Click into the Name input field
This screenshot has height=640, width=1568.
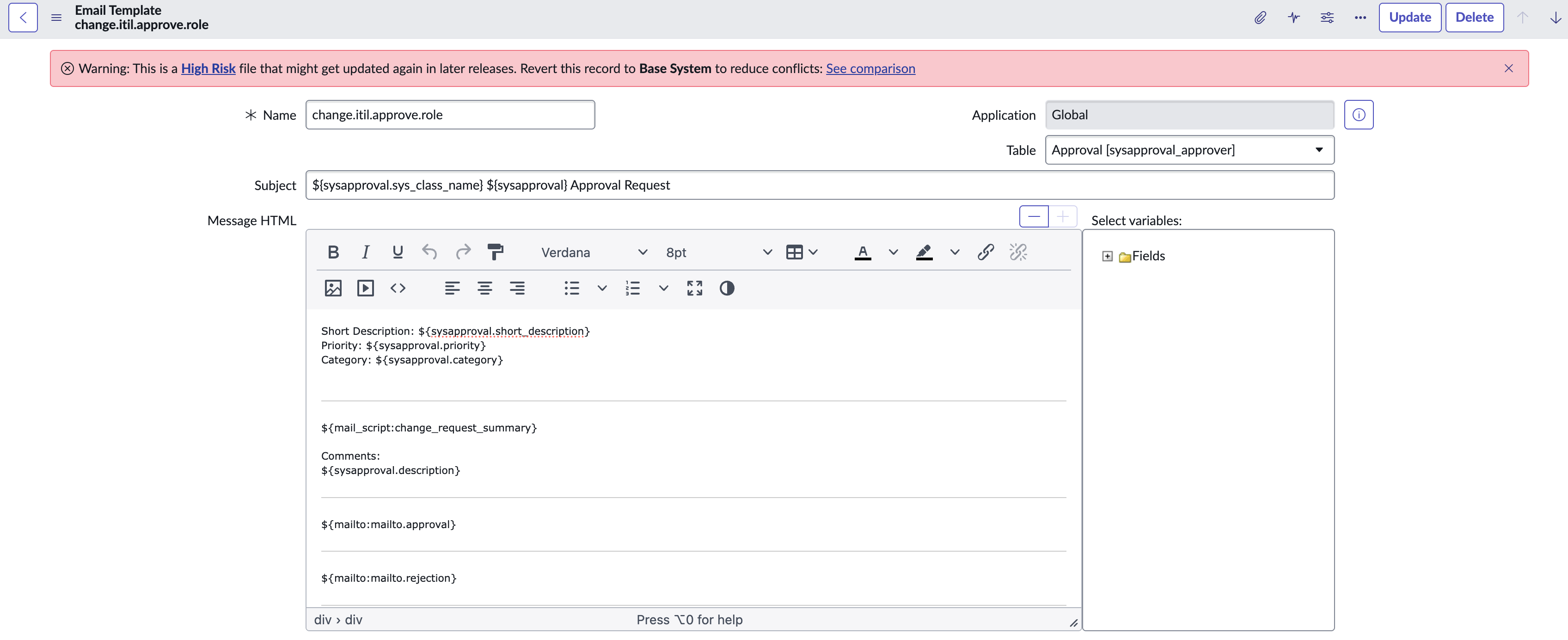[450, 115]
